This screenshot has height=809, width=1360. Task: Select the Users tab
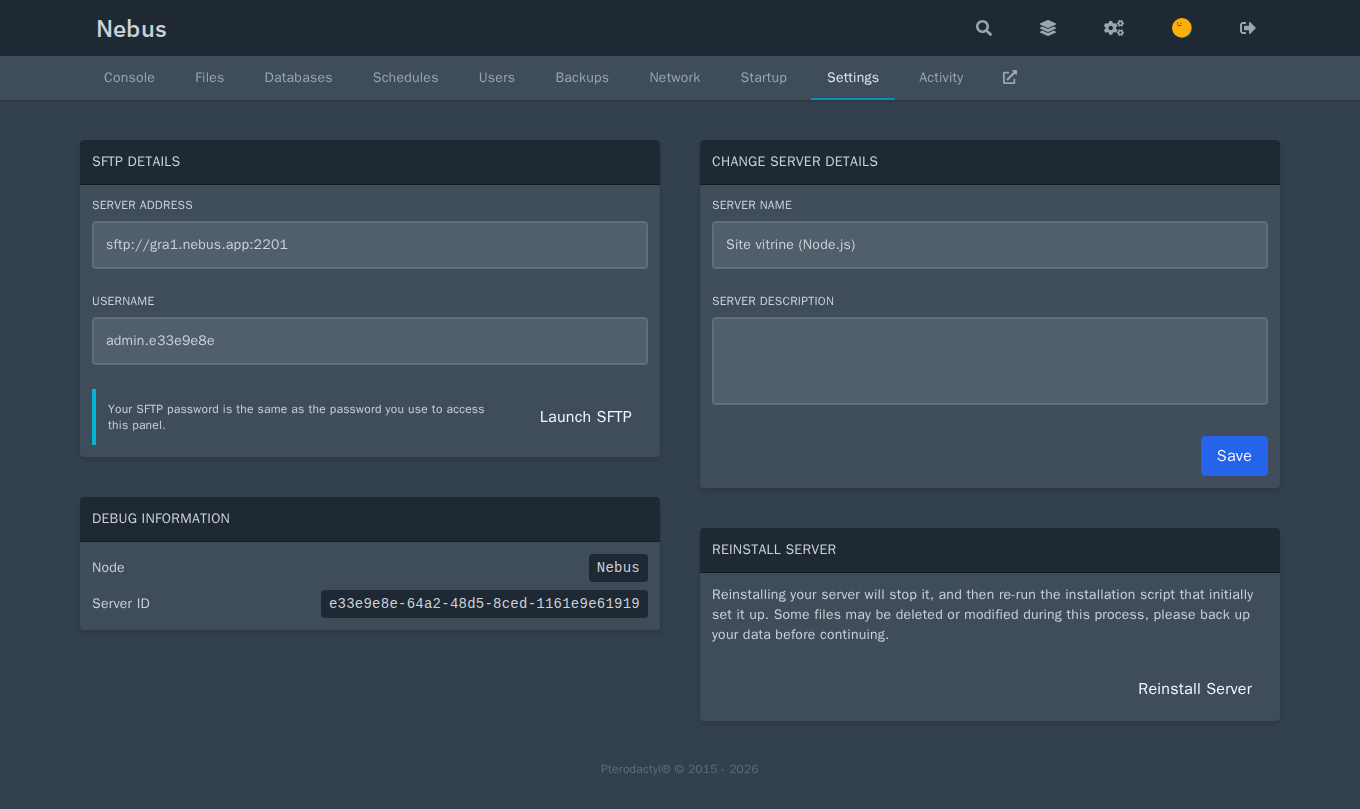point(497,77)
